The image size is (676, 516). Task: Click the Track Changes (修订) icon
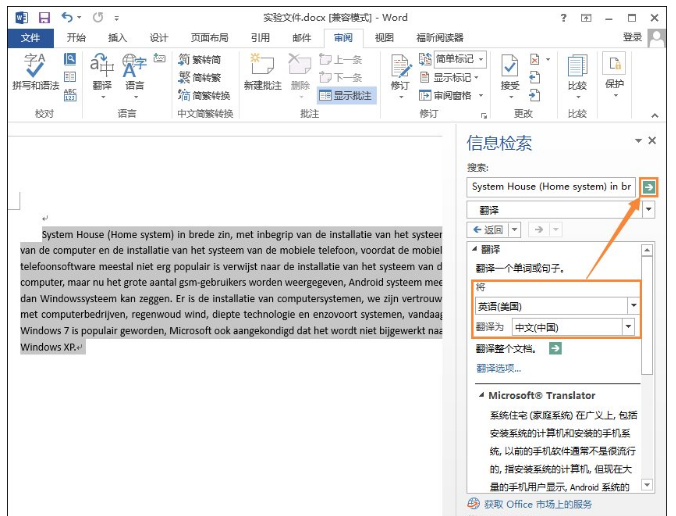click(400, 70)
